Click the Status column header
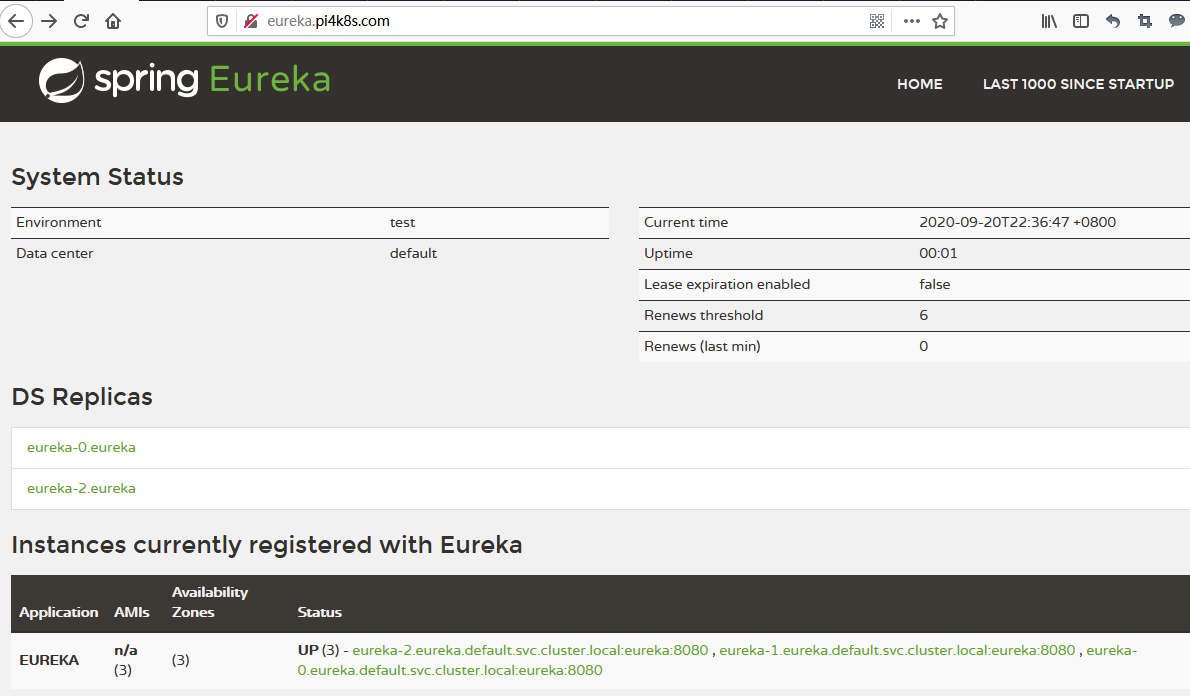Image resolution: width=1190 pixels, height=696 pixels. [320, 613]
